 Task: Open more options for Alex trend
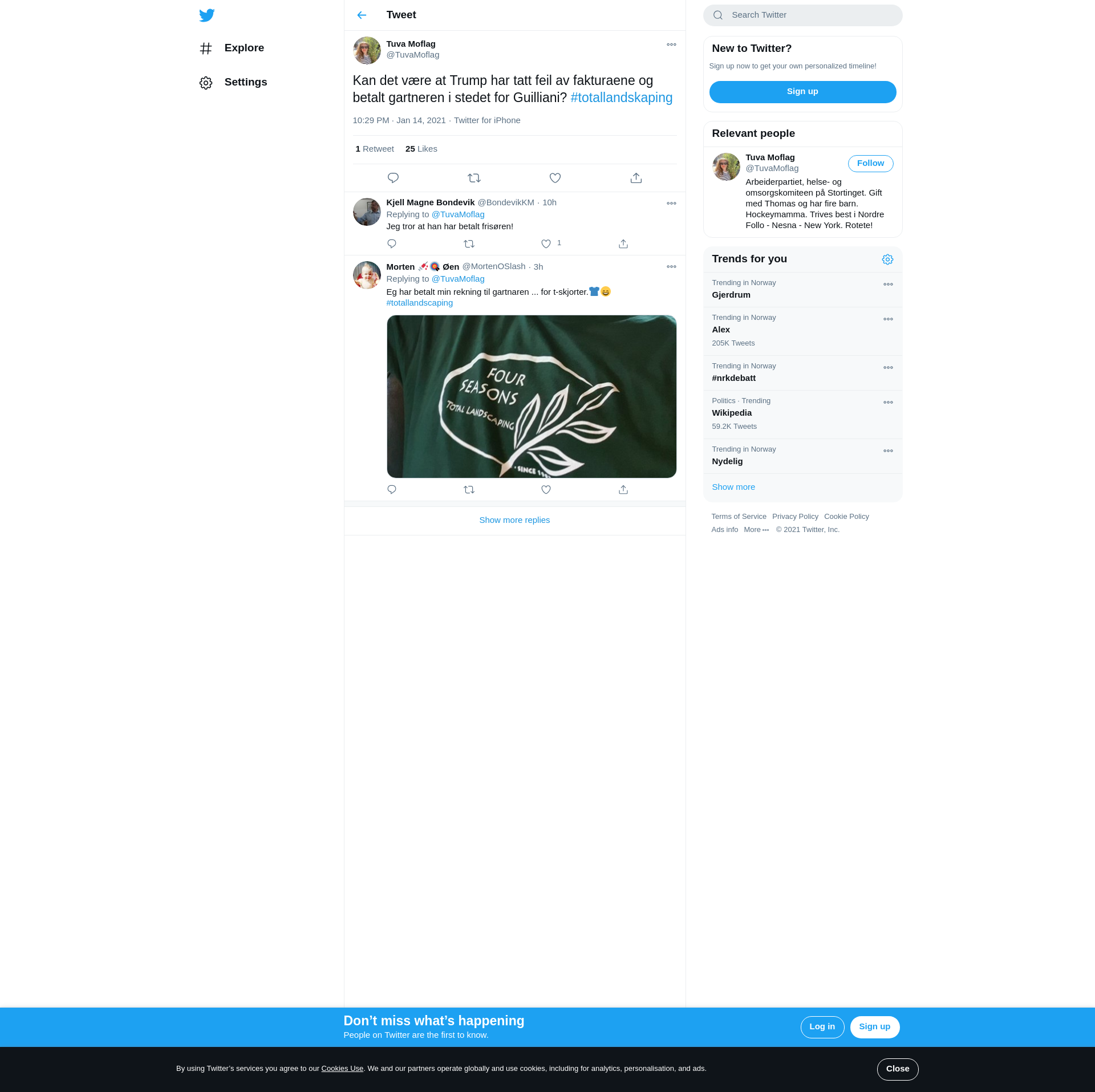tap(888, 319)
